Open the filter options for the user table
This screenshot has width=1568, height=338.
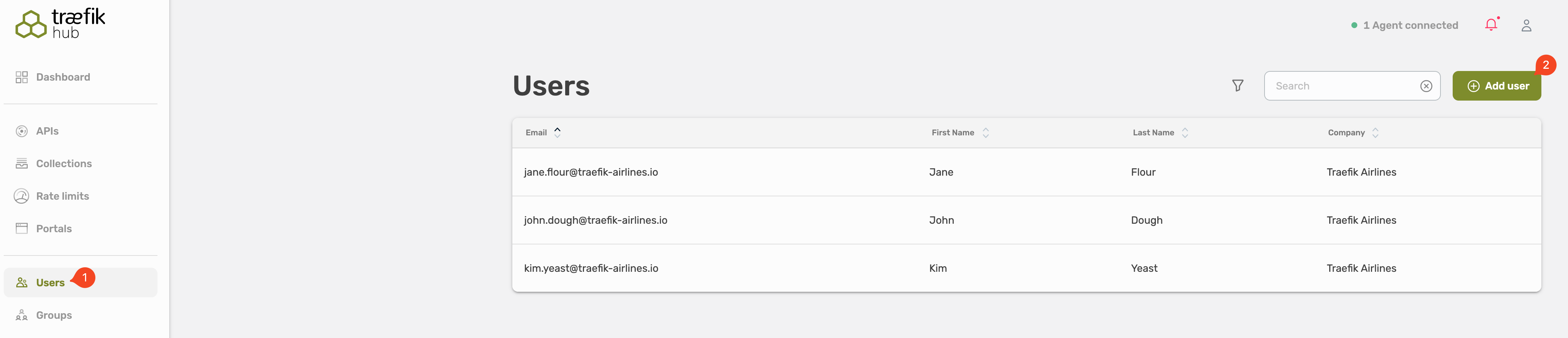pyautogui.click(x=1238, y=85)
